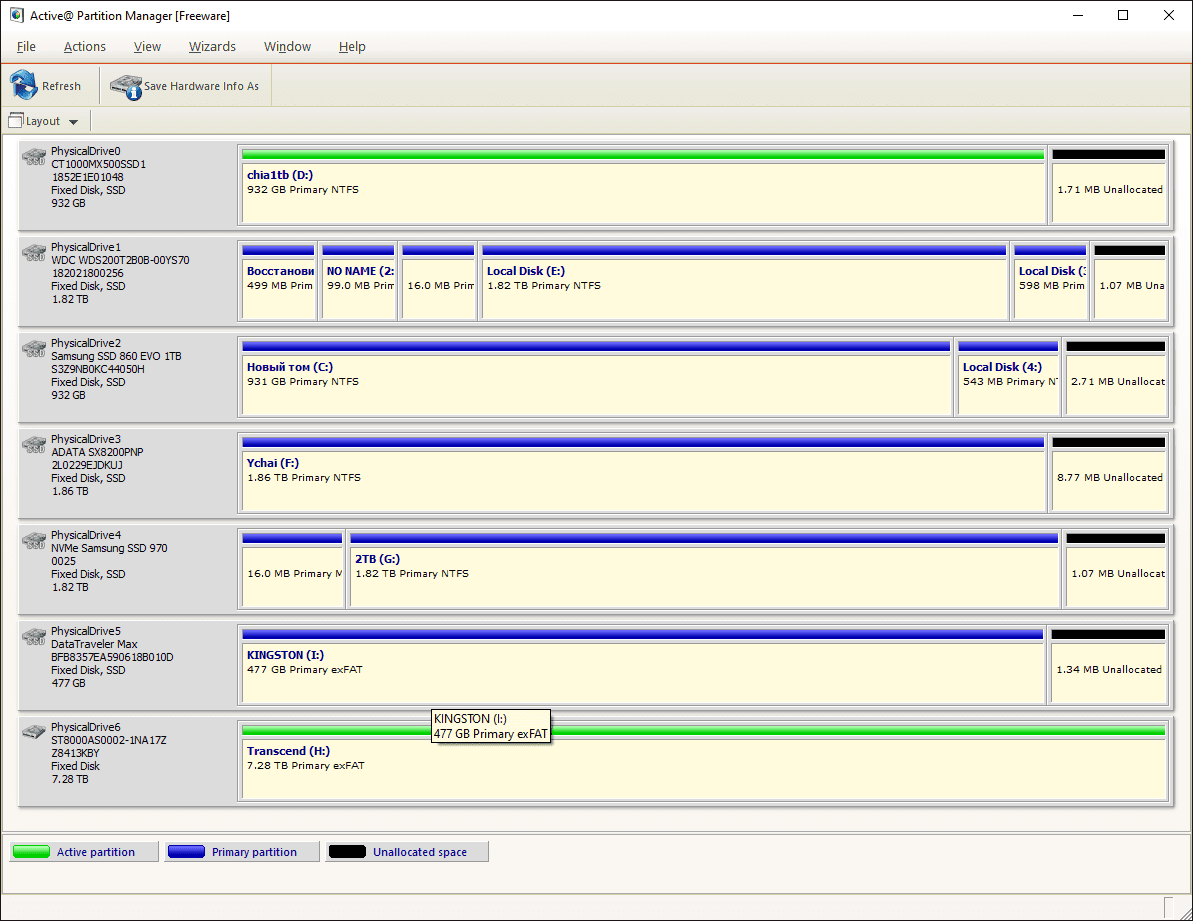
Task: Open the Actions menu
Action: tap(84, 46)
